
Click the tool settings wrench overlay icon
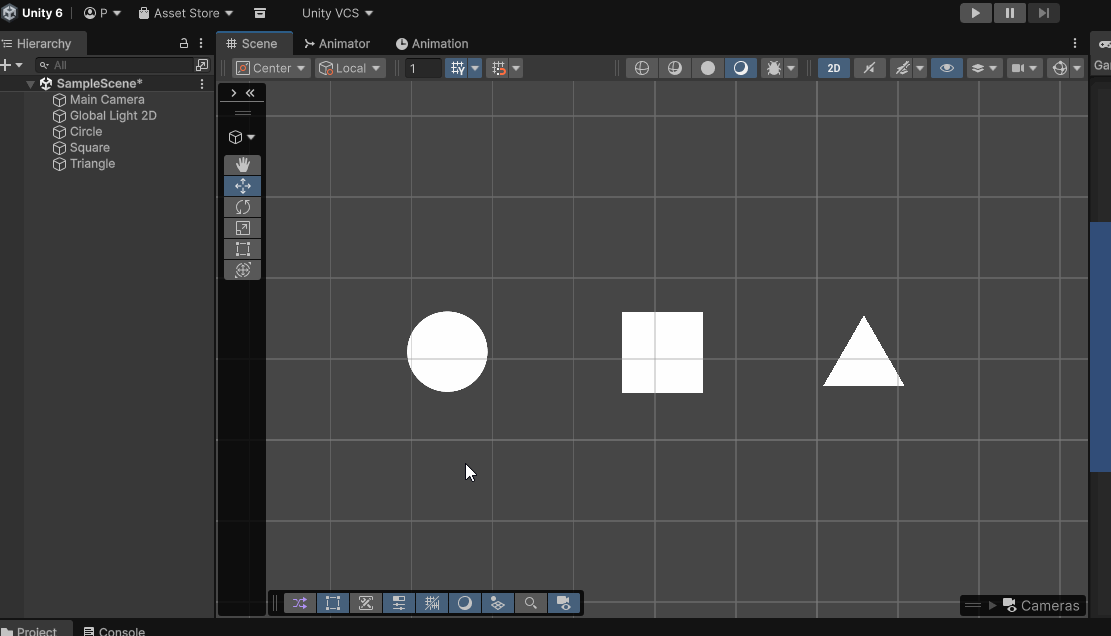click(366, 603)
